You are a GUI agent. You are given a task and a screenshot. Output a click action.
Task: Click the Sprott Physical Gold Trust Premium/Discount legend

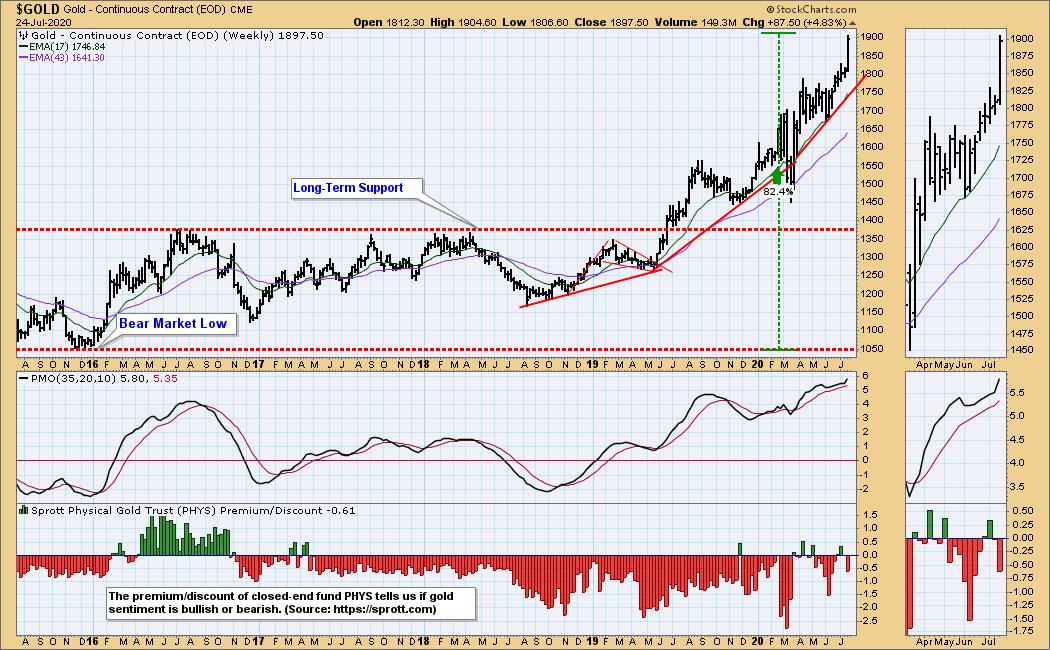point(193,510)
